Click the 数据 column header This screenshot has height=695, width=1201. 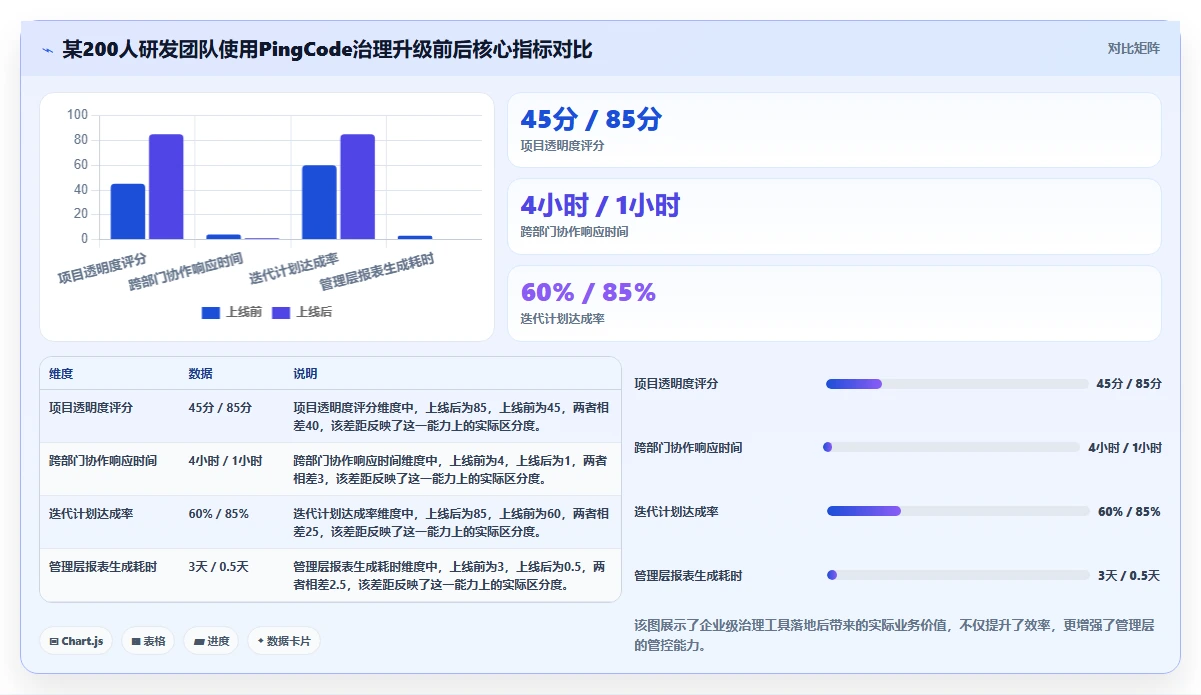coord(200,374)
